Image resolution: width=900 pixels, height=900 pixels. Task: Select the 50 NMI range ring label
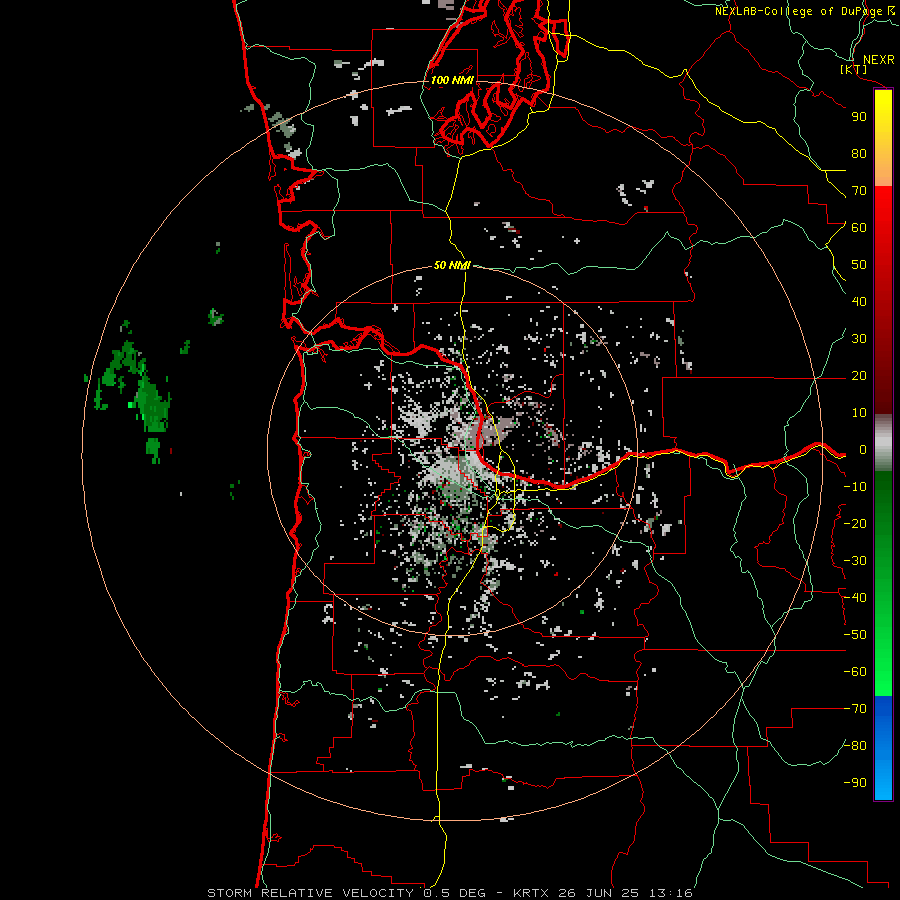point(452,265)
